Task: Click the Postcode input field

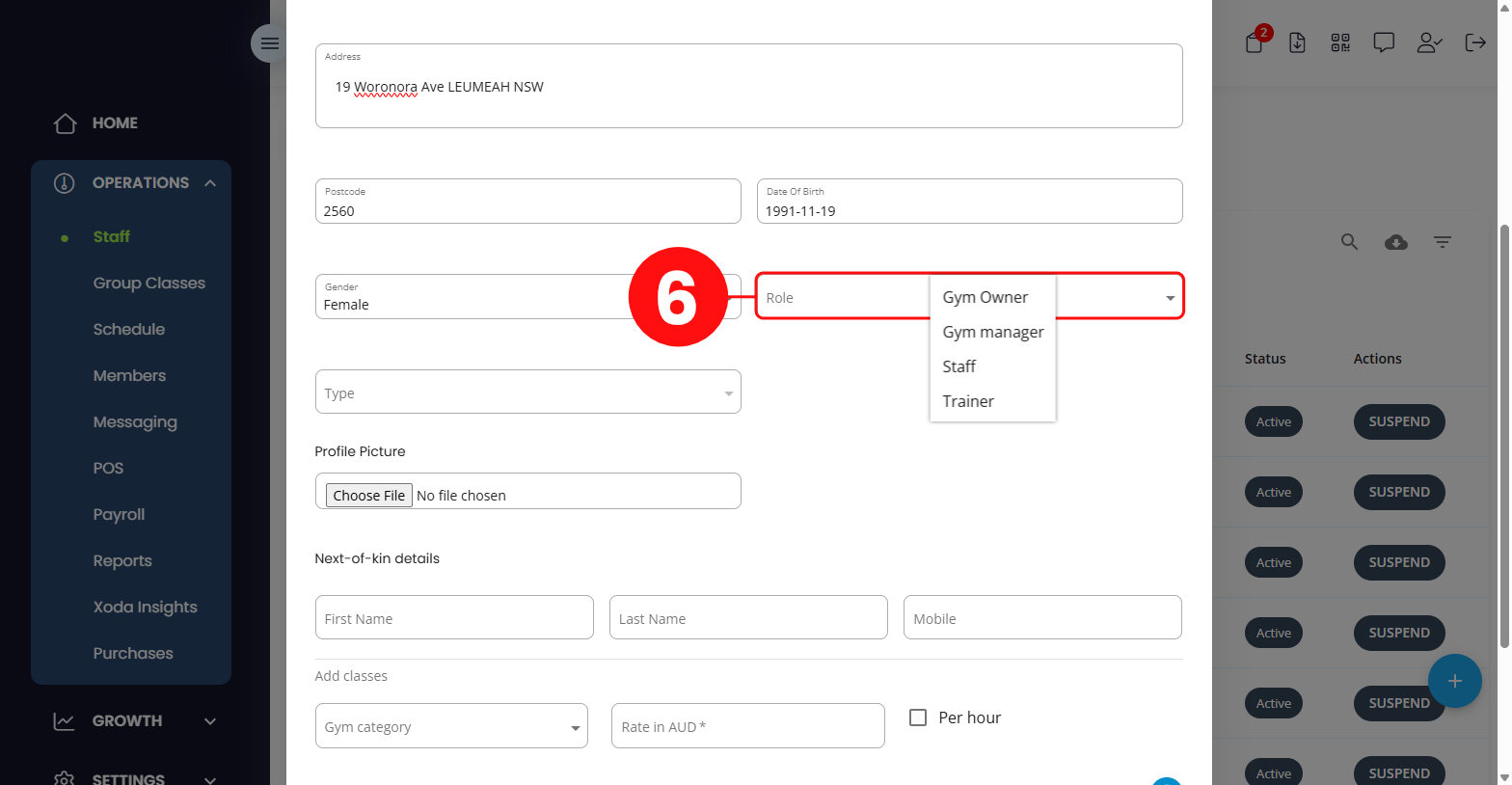Action: tap(527, 201)
